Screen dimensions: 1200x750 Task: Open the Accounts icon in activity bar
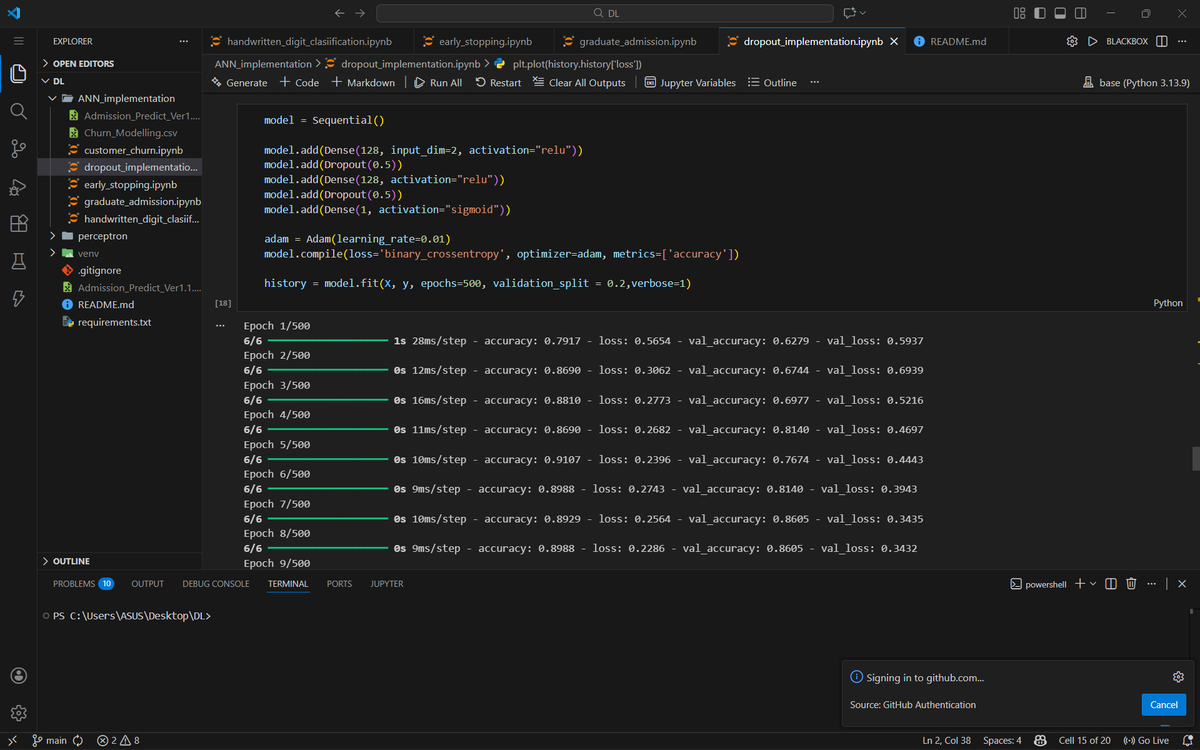(x=18, y=676)
